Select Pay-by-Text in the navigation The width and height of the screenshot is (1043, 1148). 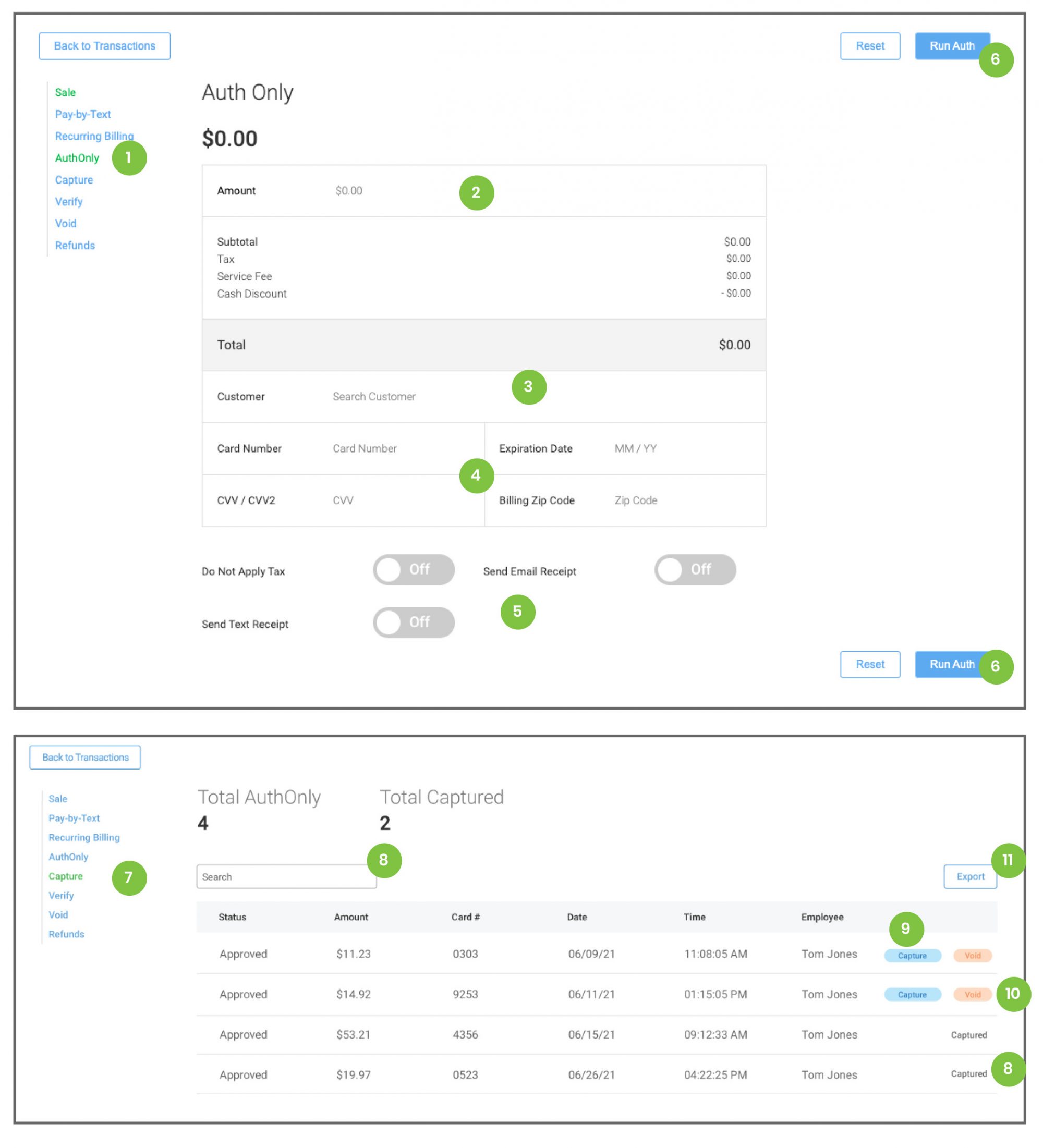click(x=82, y=114)
